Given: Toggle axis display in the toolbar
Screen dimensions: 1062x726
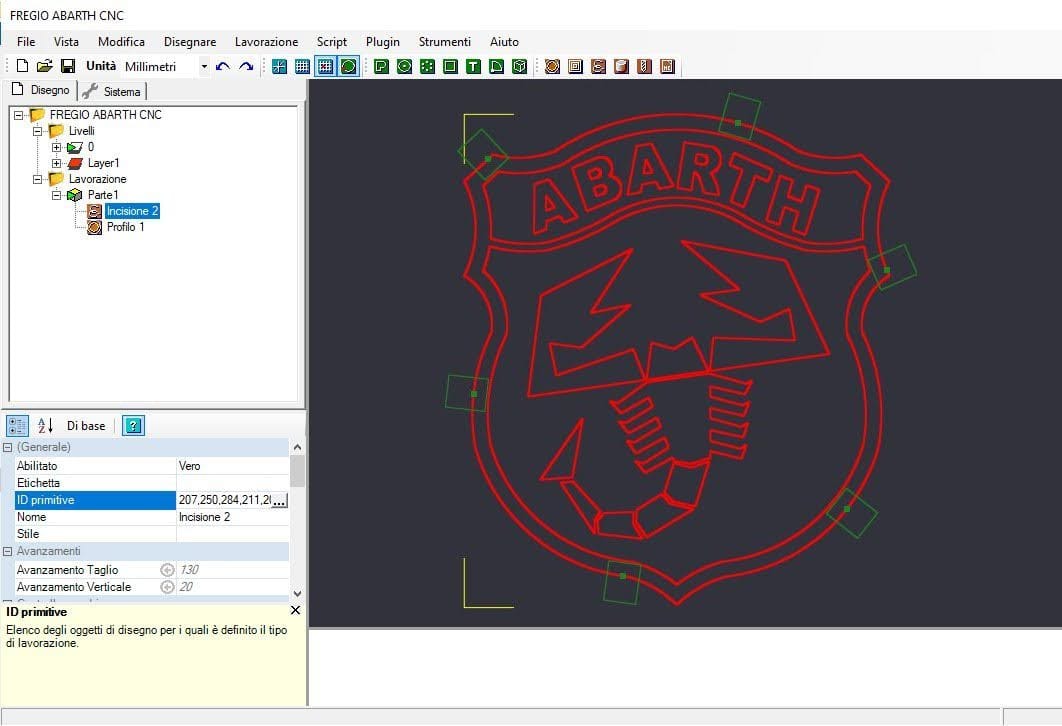Looking at the screenshot, I should click(x=279, y=66).
